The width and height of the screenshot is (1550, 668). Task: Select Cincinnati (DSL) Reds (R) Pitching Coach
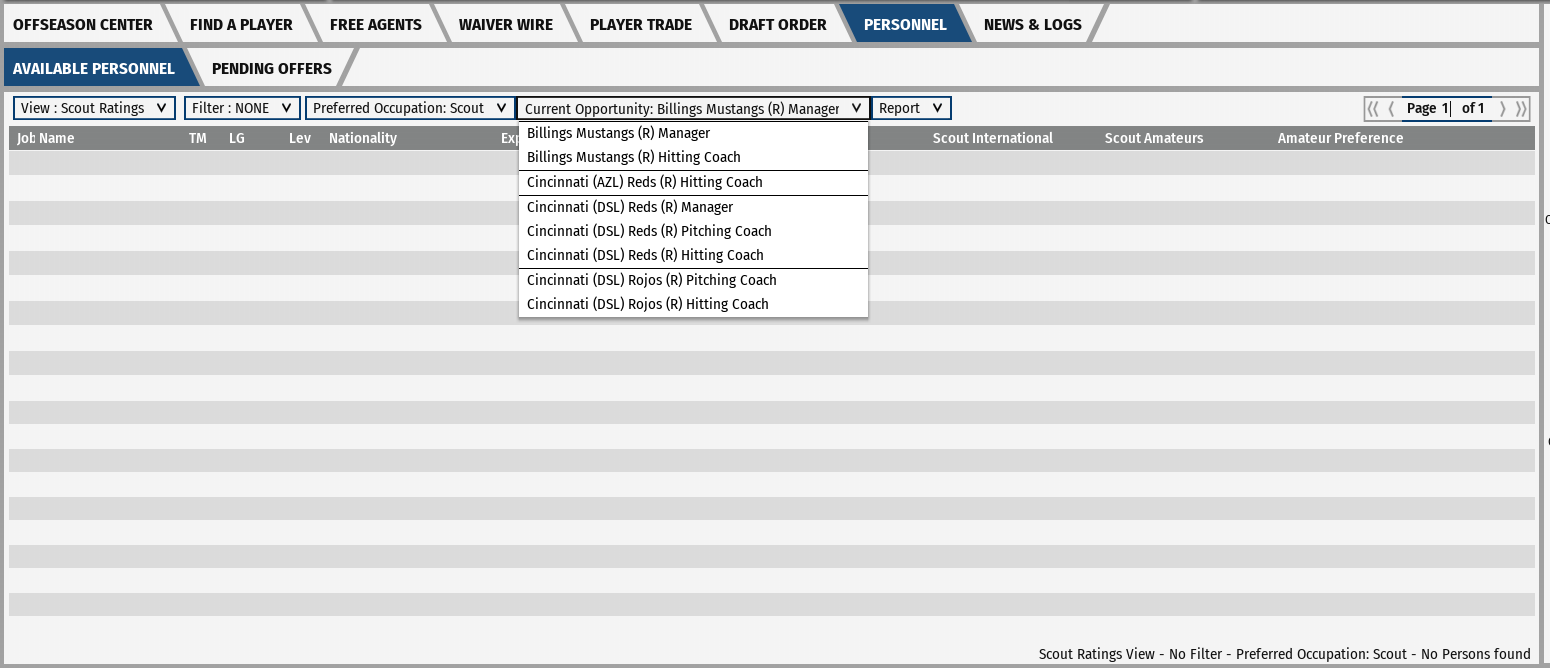[x=649, y=231]
